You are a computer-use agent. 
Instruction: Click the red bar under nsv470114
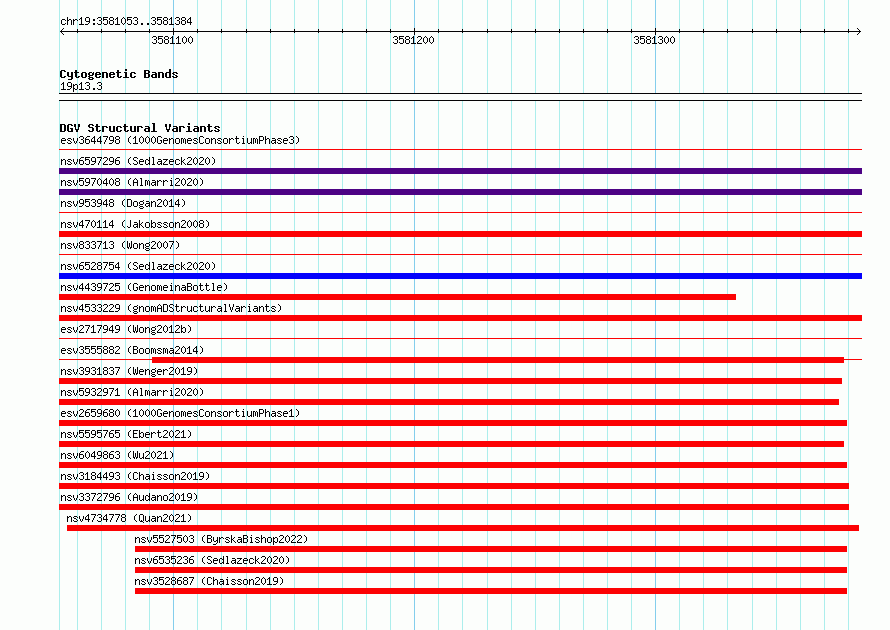pyautogui.click(x=460, y=234)
